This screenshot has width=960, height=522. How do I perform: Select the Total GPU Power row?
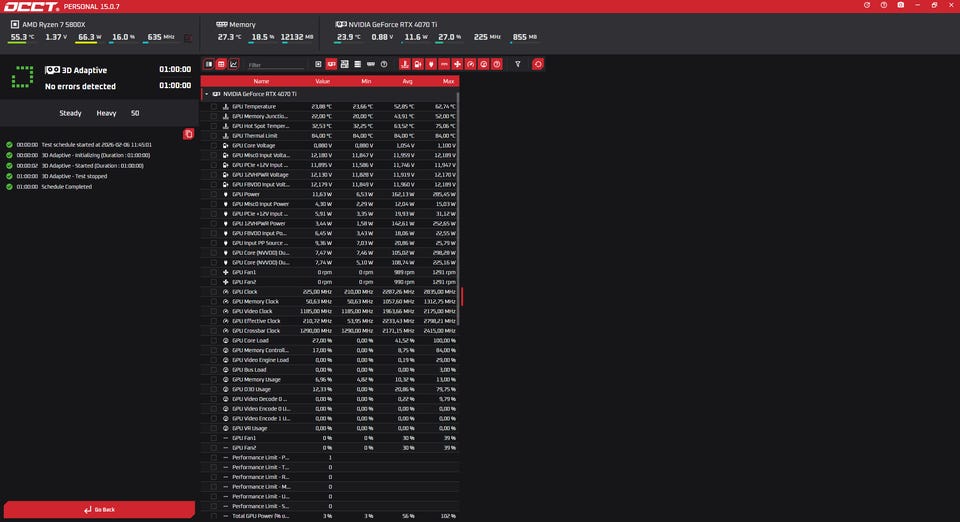[330, 516]
